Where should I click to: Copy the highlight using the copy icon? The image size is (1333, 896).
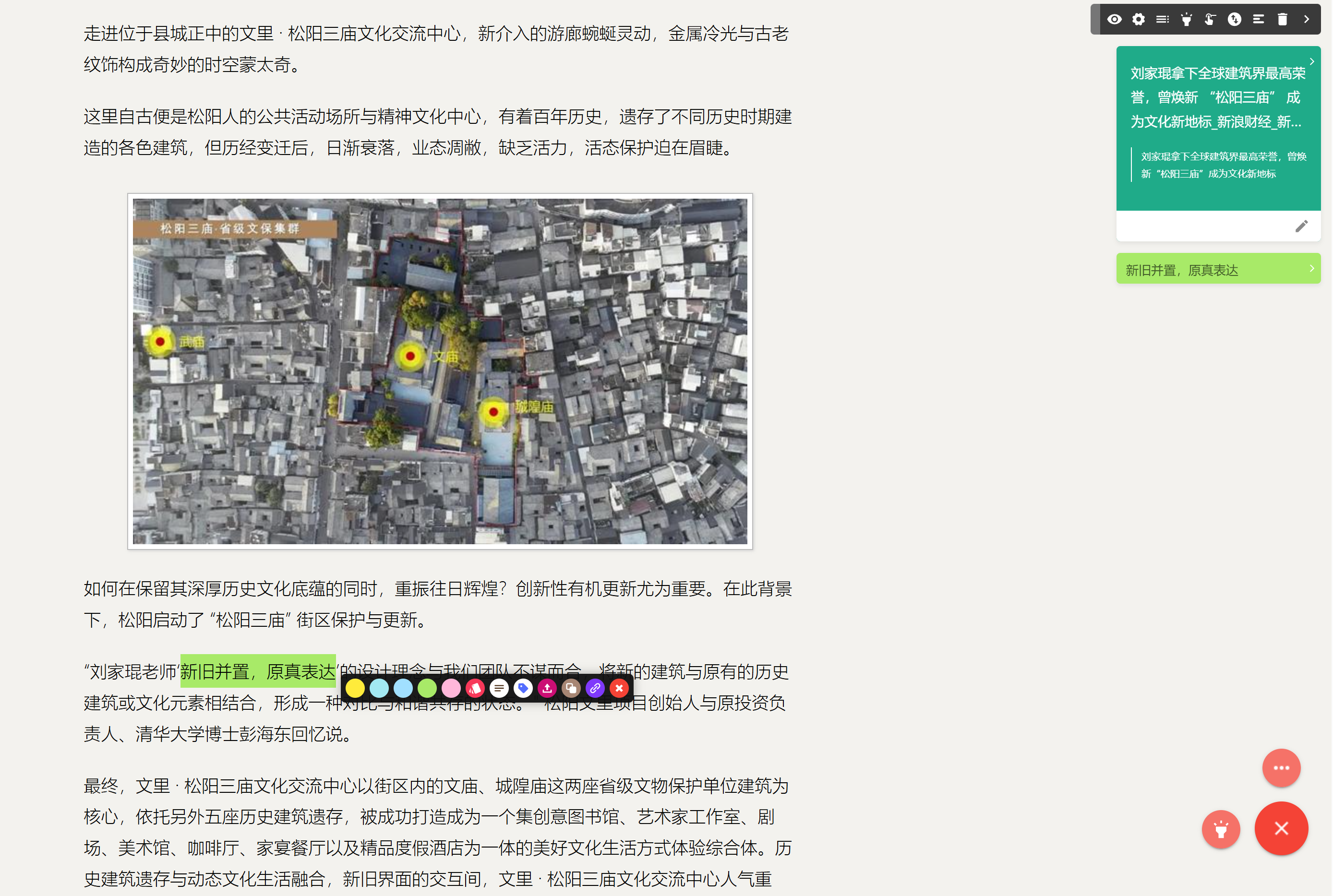(571, 689)
